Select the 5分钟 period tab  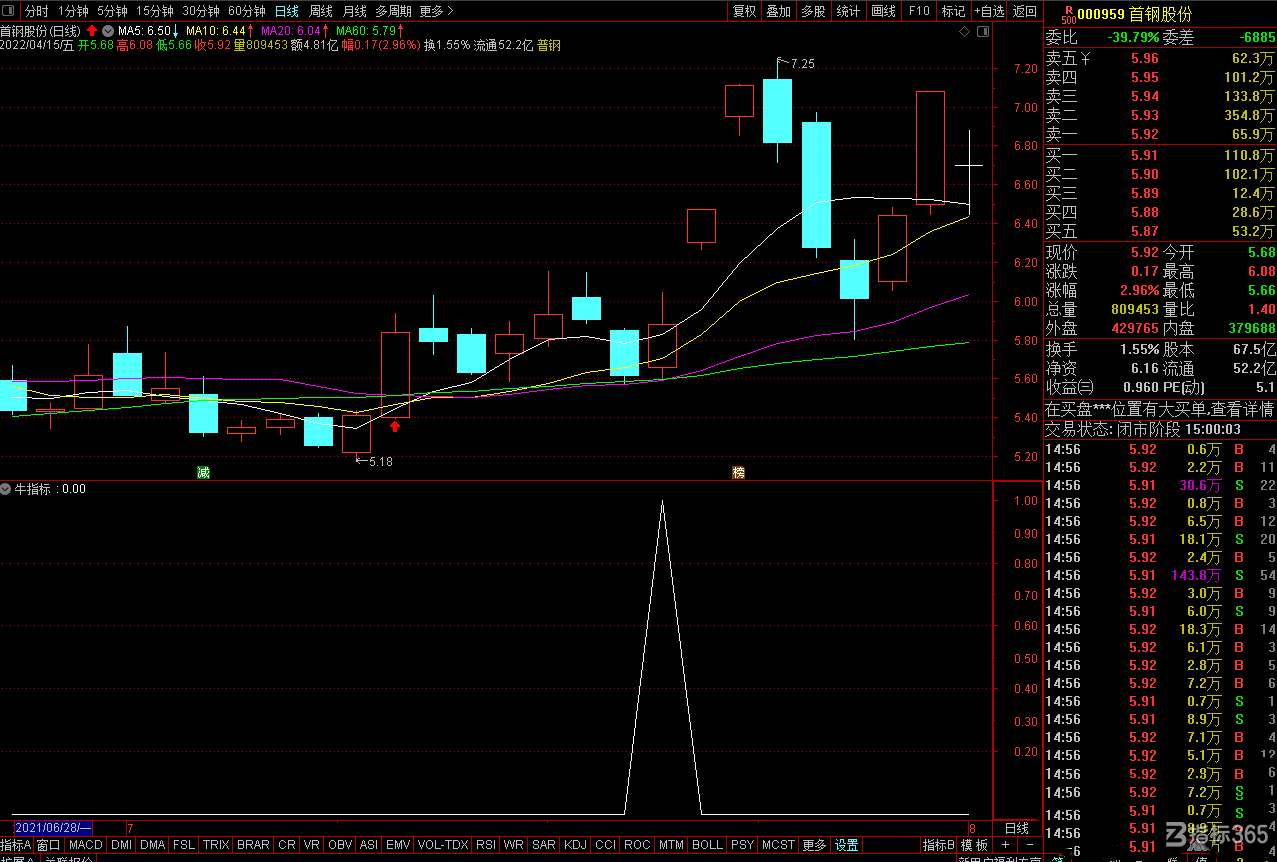click(112, 11)
